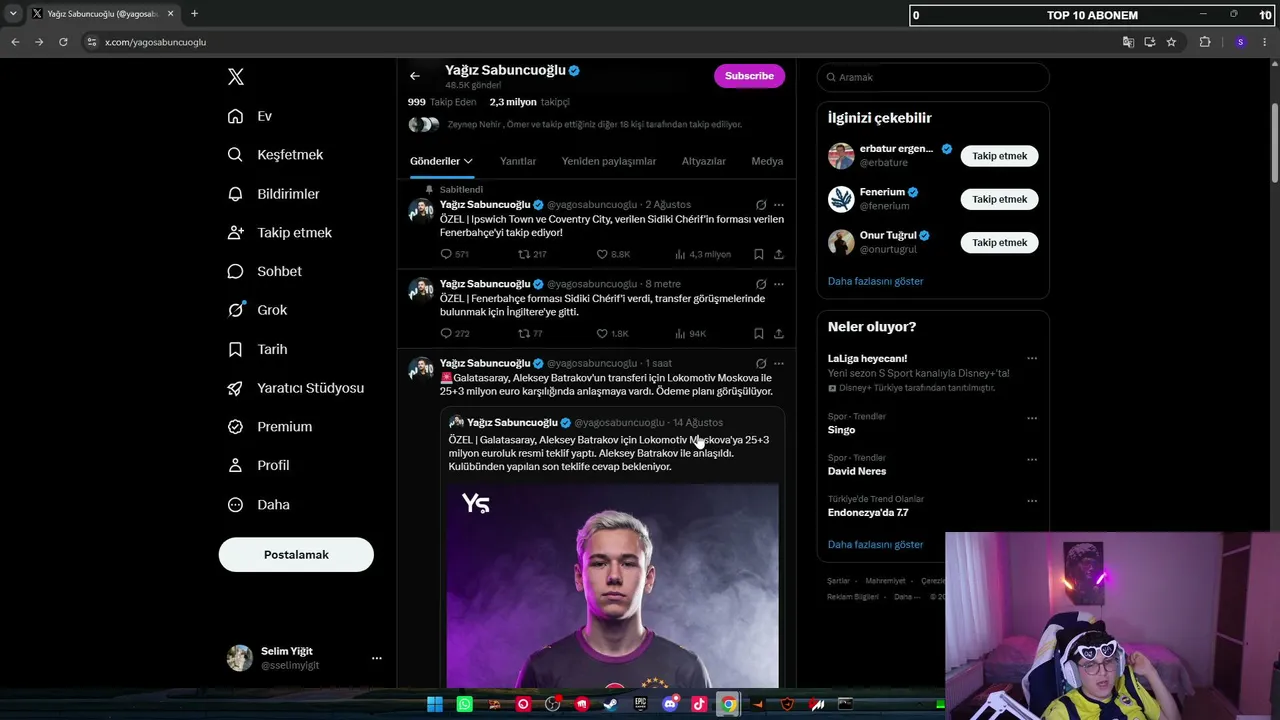This screenshot has width=1280, height=720.
Task: Repost the pinned Ipswich Town post
Action: (x=524, y=254)
